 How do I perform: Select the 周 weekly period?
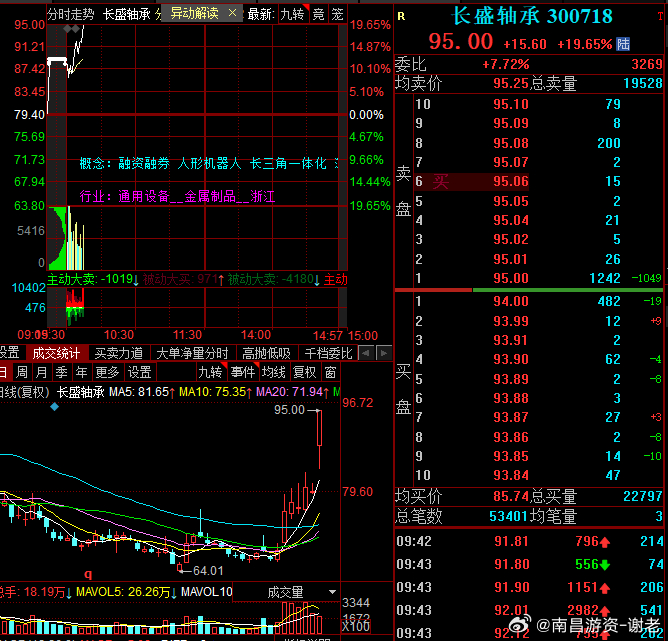[22, 372]
